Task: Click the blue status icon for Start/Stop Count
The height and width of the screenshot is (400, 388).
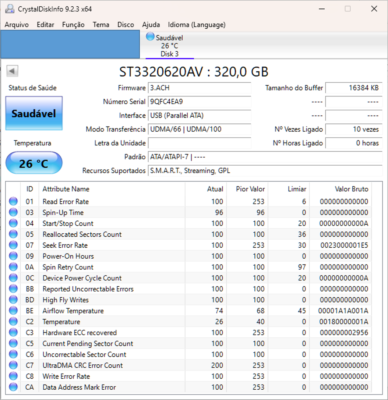Action: (13, 223)
